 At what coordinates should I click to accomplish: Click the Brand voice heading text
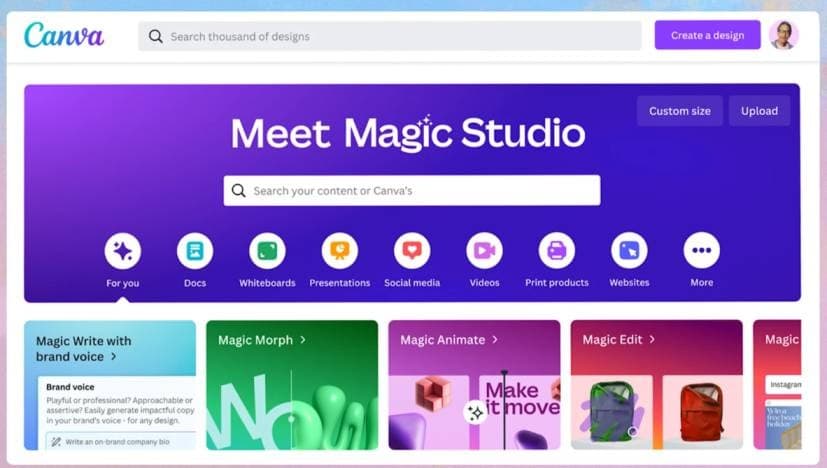coord(70,387)
